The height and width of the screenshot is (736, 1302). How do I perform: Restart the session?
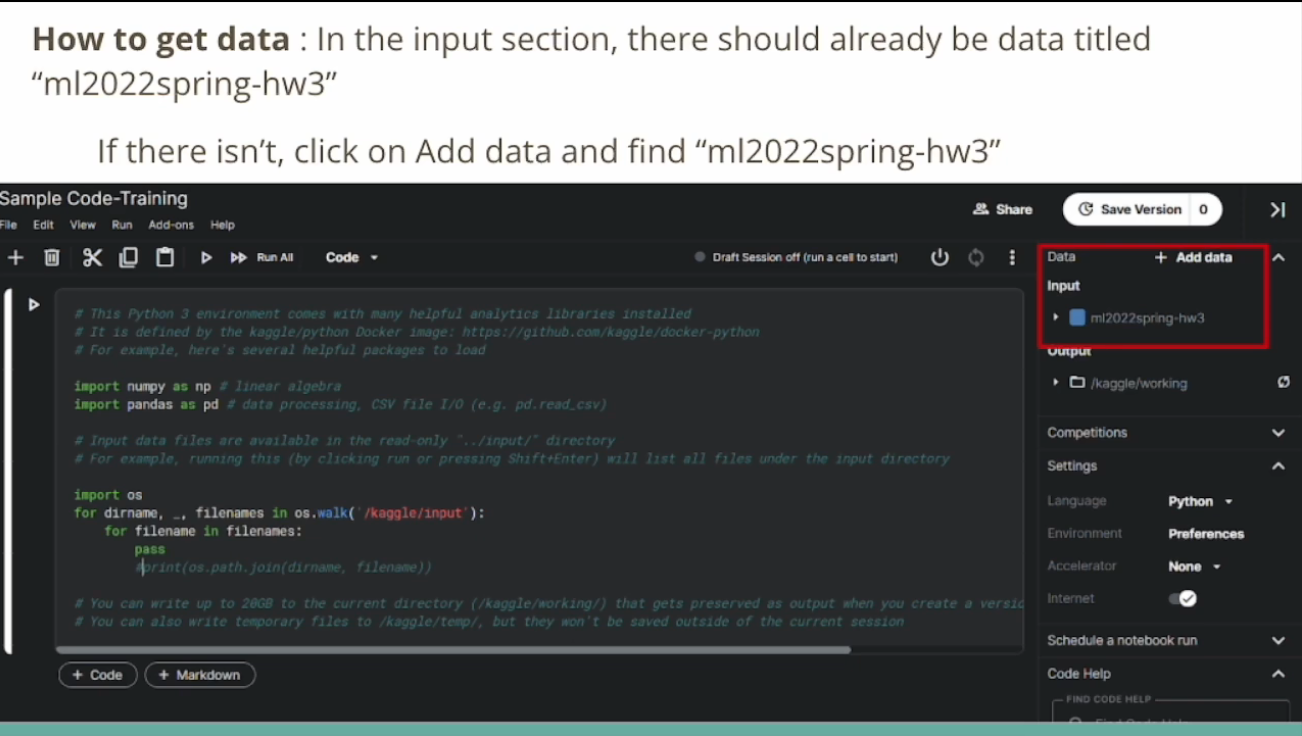[975, 257]
